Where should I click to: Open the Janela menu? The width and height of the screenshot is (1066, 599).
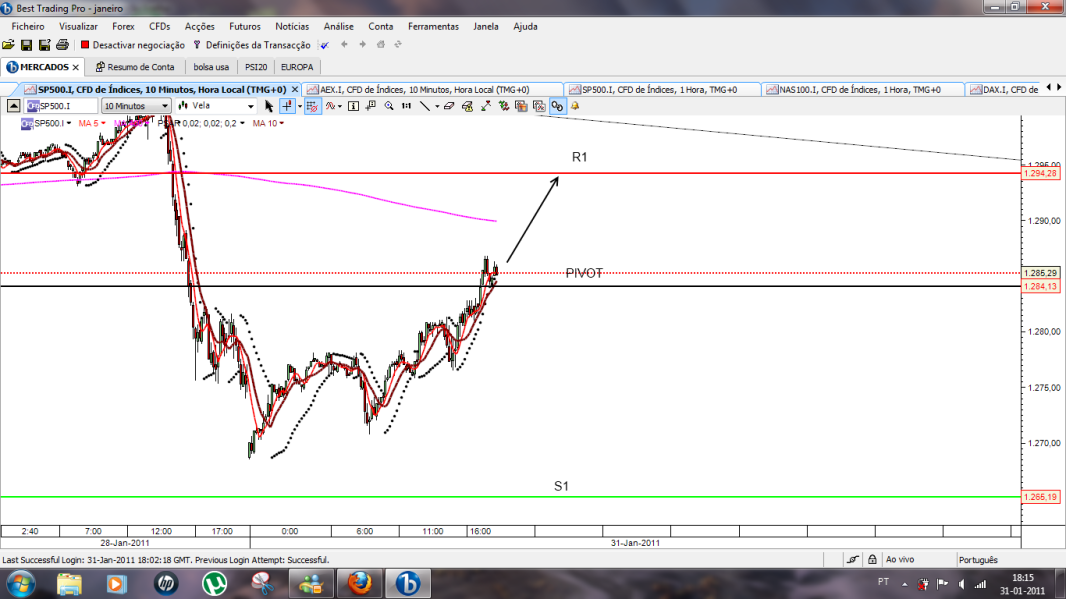pos(485,27)
